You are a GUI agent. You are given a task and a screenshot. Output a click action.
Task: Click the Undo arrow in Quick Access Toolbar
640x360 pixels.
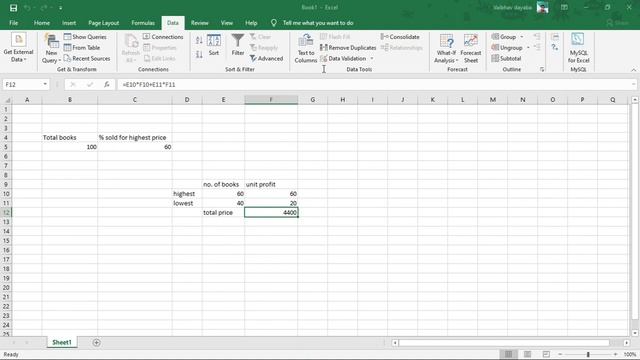(27, 8)
